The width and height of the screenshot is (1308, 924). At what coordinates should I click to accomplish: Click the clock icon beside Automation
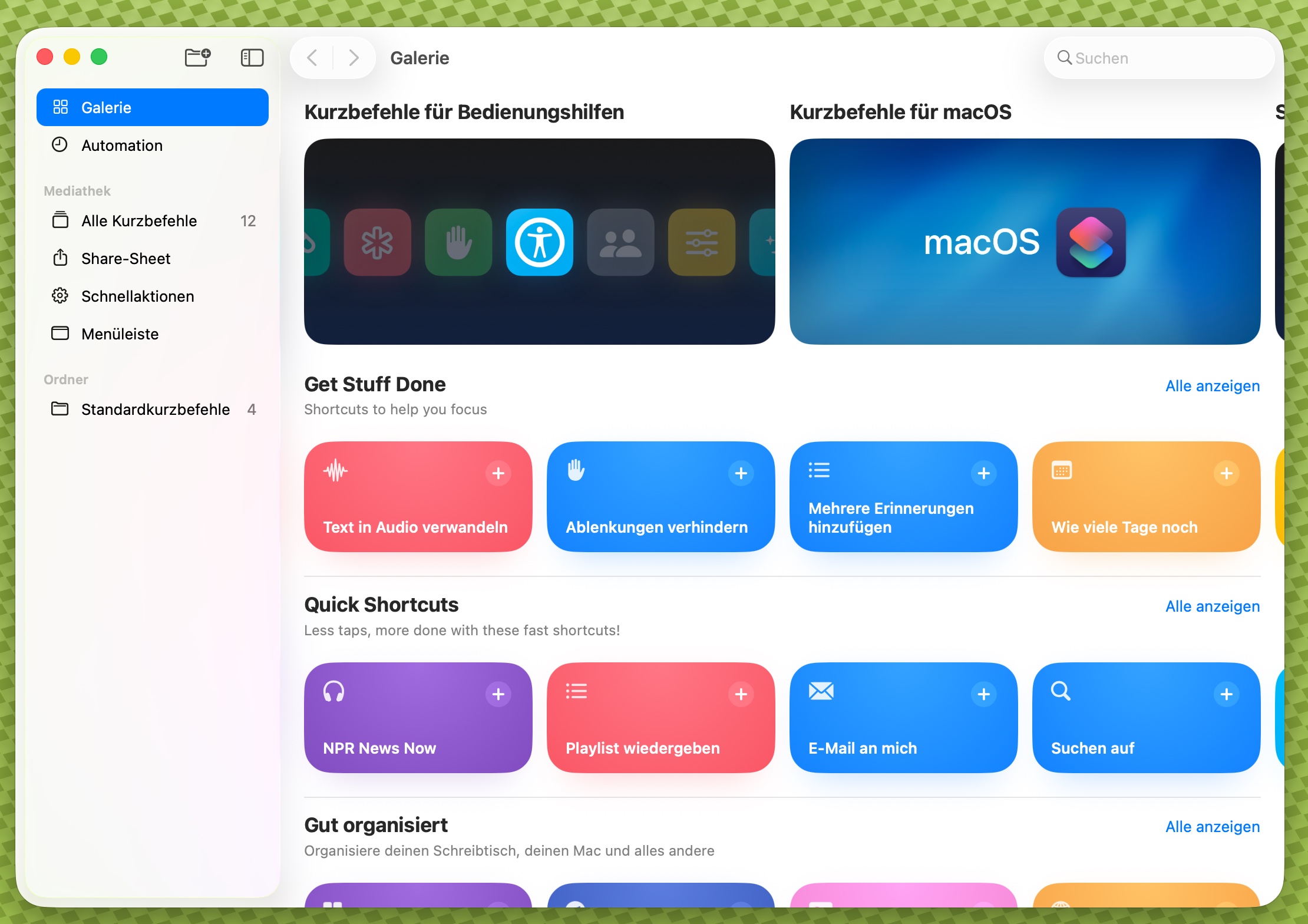[60, 144]
